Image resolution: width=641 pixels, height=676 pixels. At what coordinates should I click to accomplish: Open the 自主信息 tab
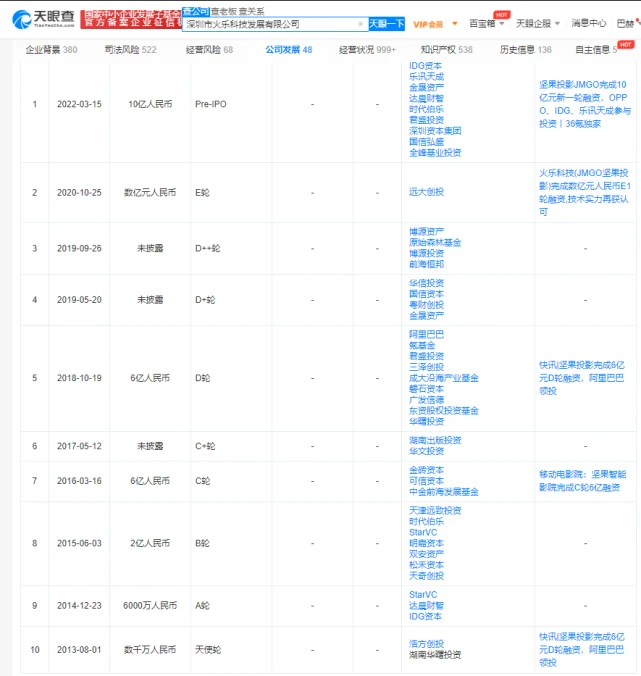[x=596, y=50]
